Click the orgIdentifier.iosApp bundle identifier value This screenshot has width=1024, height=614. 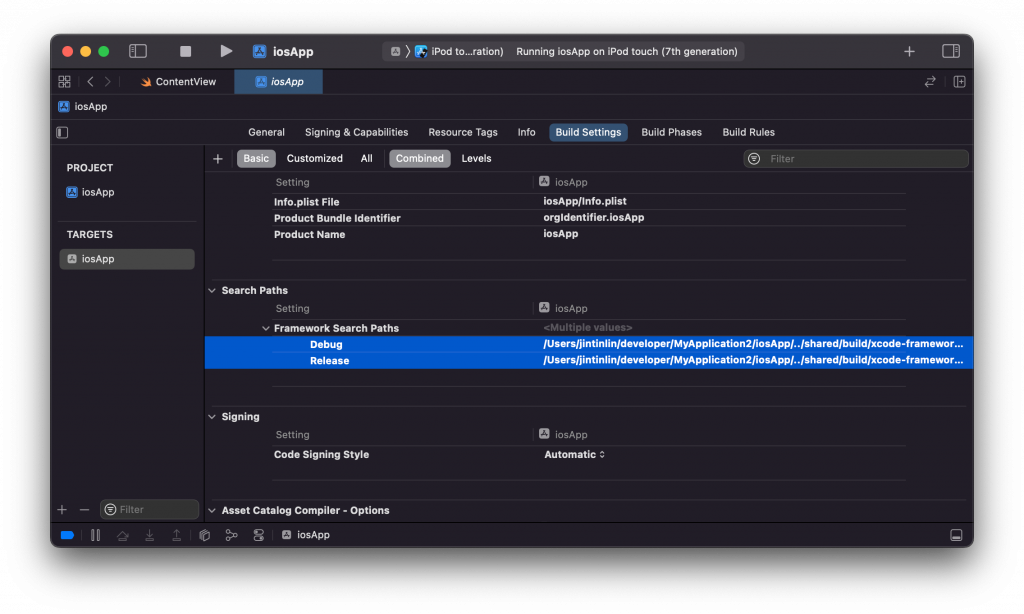click(x=594, y=218)
